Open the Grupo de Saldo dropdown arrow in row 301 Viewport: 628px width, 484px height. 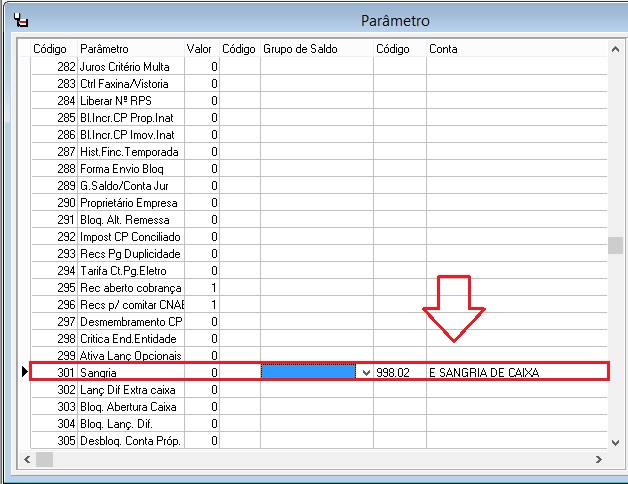click(365, 372)
